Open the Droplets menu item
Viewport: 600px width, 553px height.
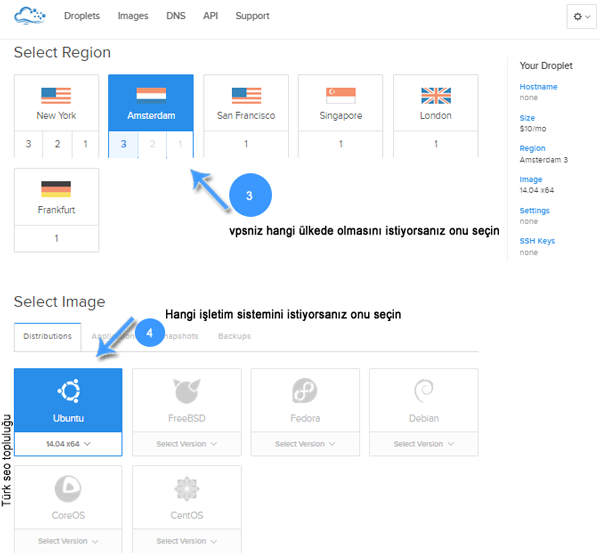coord(82,16)
